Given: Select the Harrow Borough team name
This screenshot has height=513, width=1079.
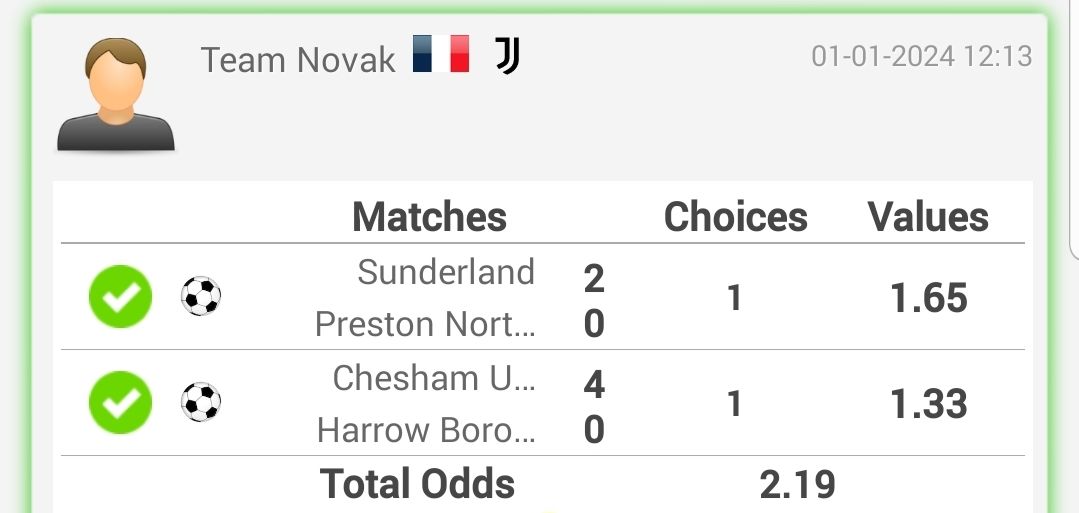Looking at the screenshot, I should (x=426, y=430).
